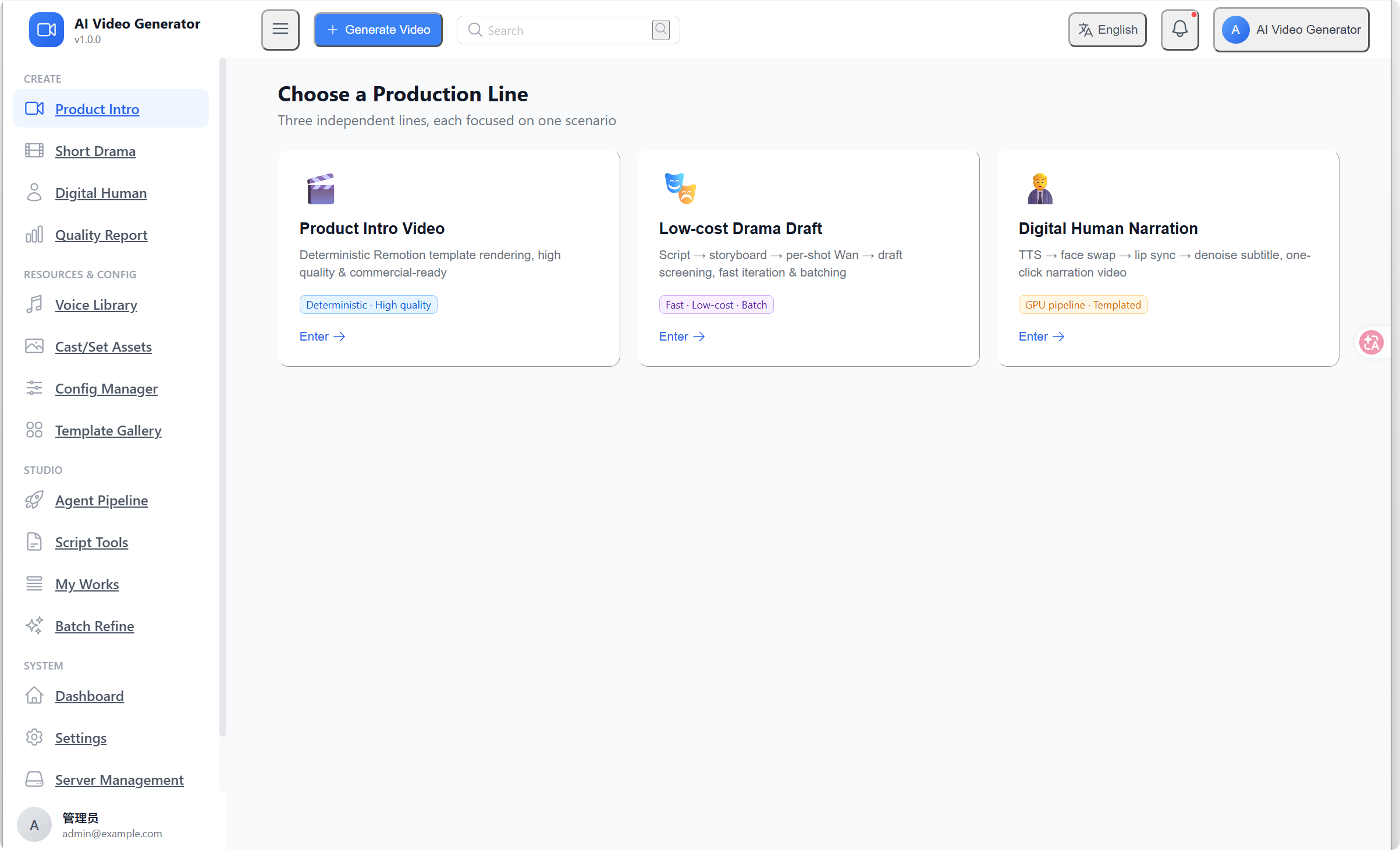Screen dimensions: 1400x850
Task: Click the AI Video Generator camera logo
Action: pos(47,30)
